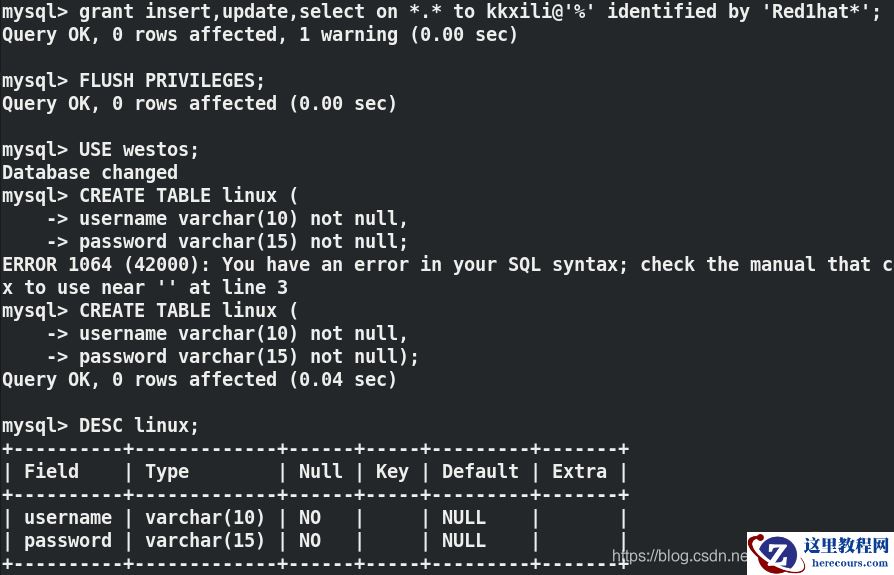Image resolution: width=894 pixels, height=575 pixels.
Task: Click the DESC linux command line
Action: tap(100, 425)
